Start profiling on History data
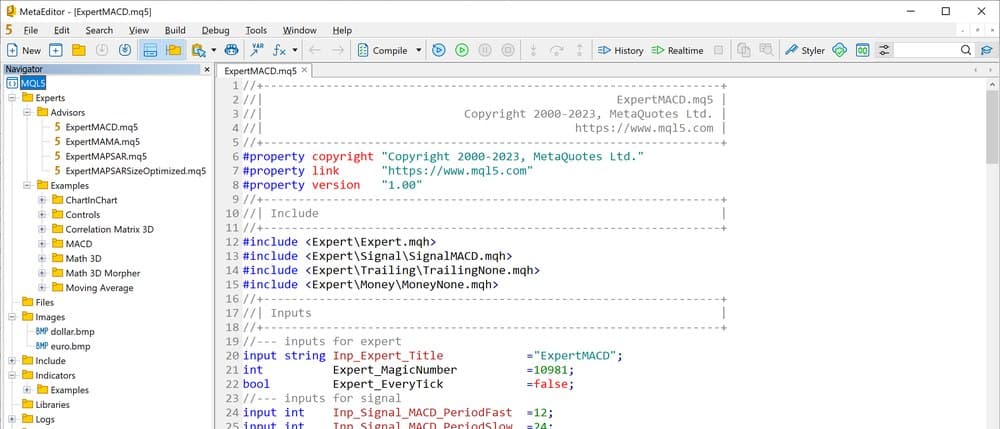1000x429 pixels. [621, 50]
